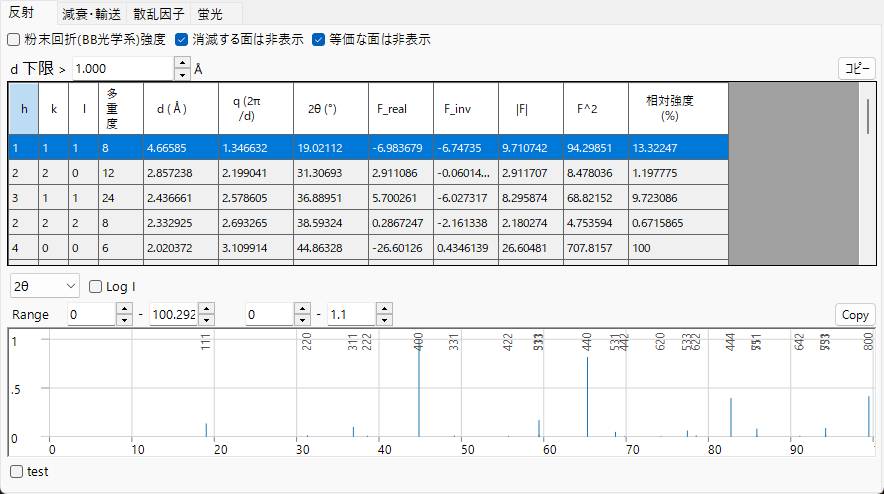Screen dimensions: 884x494
Task: Click the 26.60481 |F| cell
Action: coord(531,248)
